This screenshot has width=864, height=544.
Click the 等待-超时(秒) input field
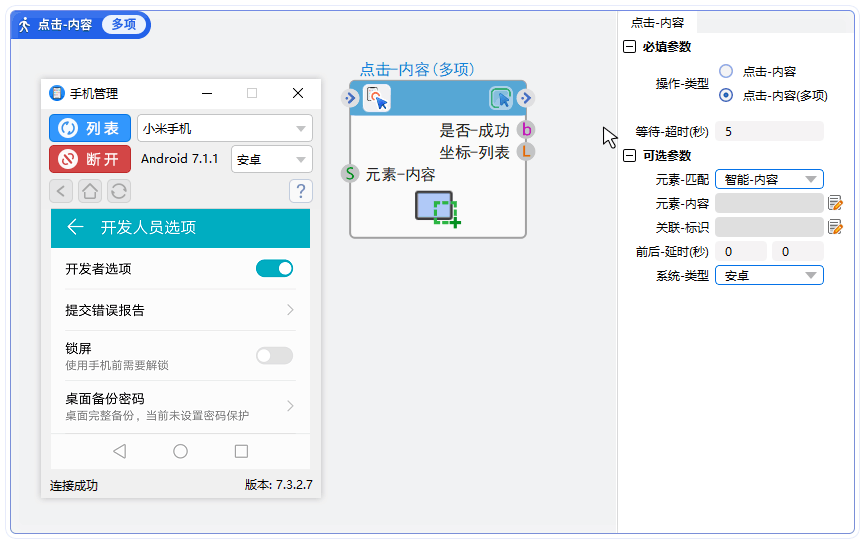(x=769, y=131)
